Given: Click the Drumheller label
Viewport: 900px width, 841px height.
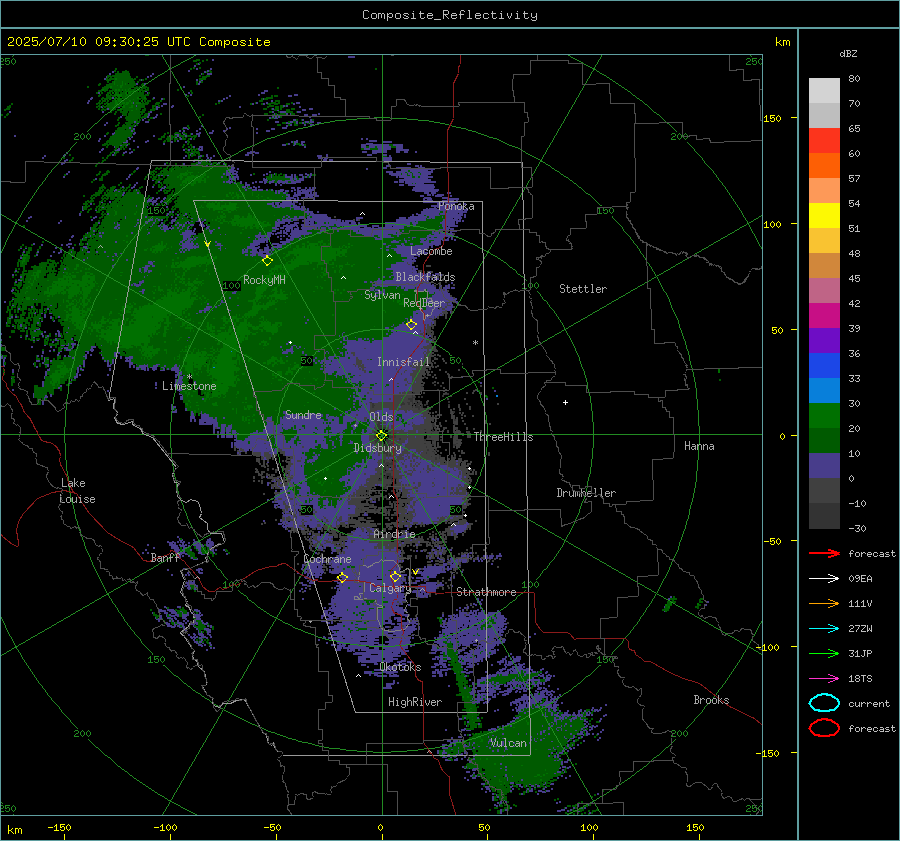Looking at the screenshot, I should pyautogui.click(x=586, y=493).
